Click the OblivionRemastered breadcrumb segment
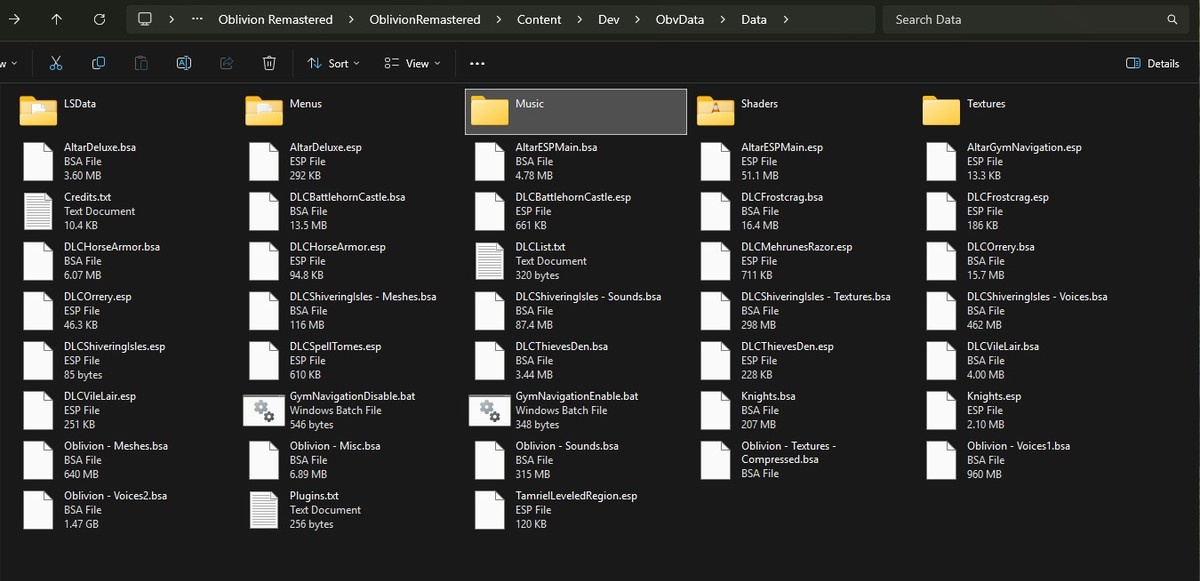 [x=425, y=19]
